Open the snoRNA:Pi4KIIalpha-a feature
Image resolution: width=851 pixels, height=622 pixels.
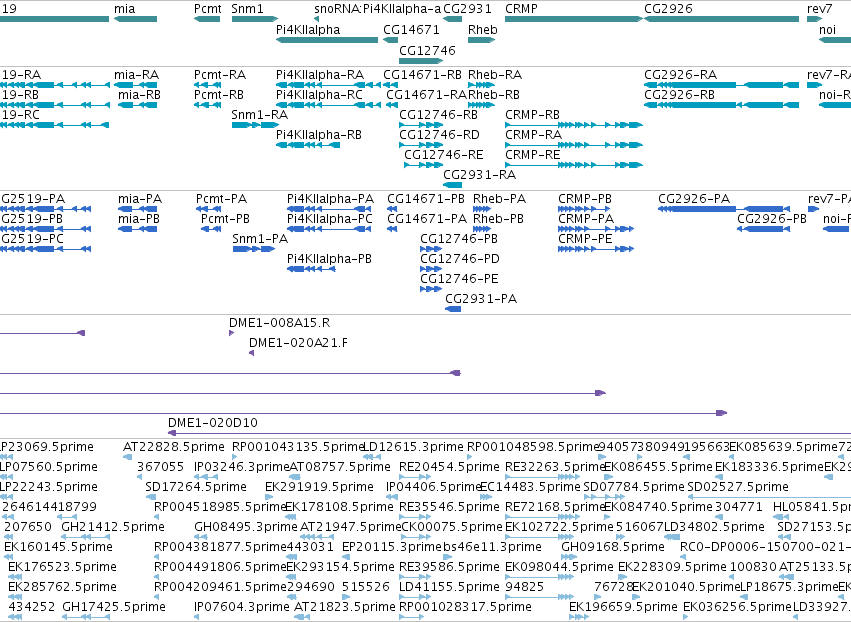pos(316,19)
